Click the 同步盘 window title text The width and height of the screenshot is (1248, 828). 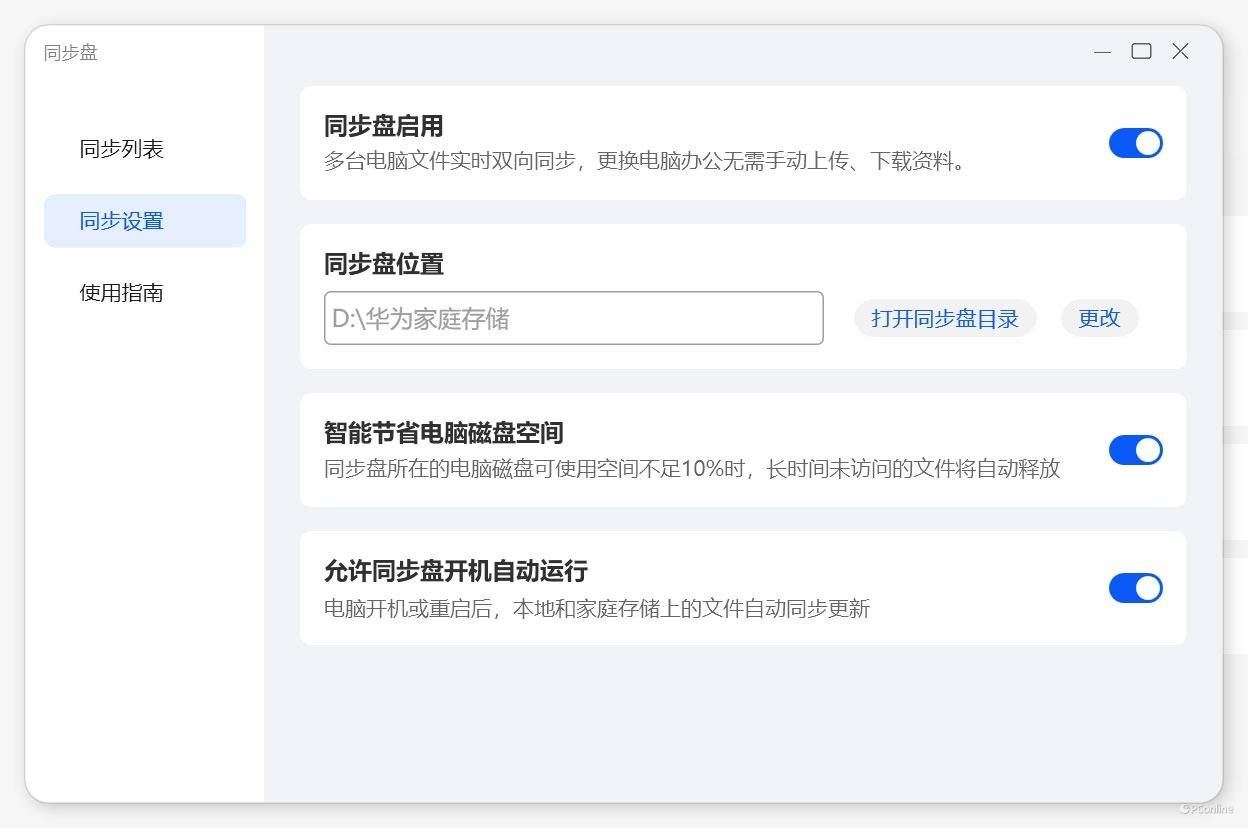tap(71, 53)
